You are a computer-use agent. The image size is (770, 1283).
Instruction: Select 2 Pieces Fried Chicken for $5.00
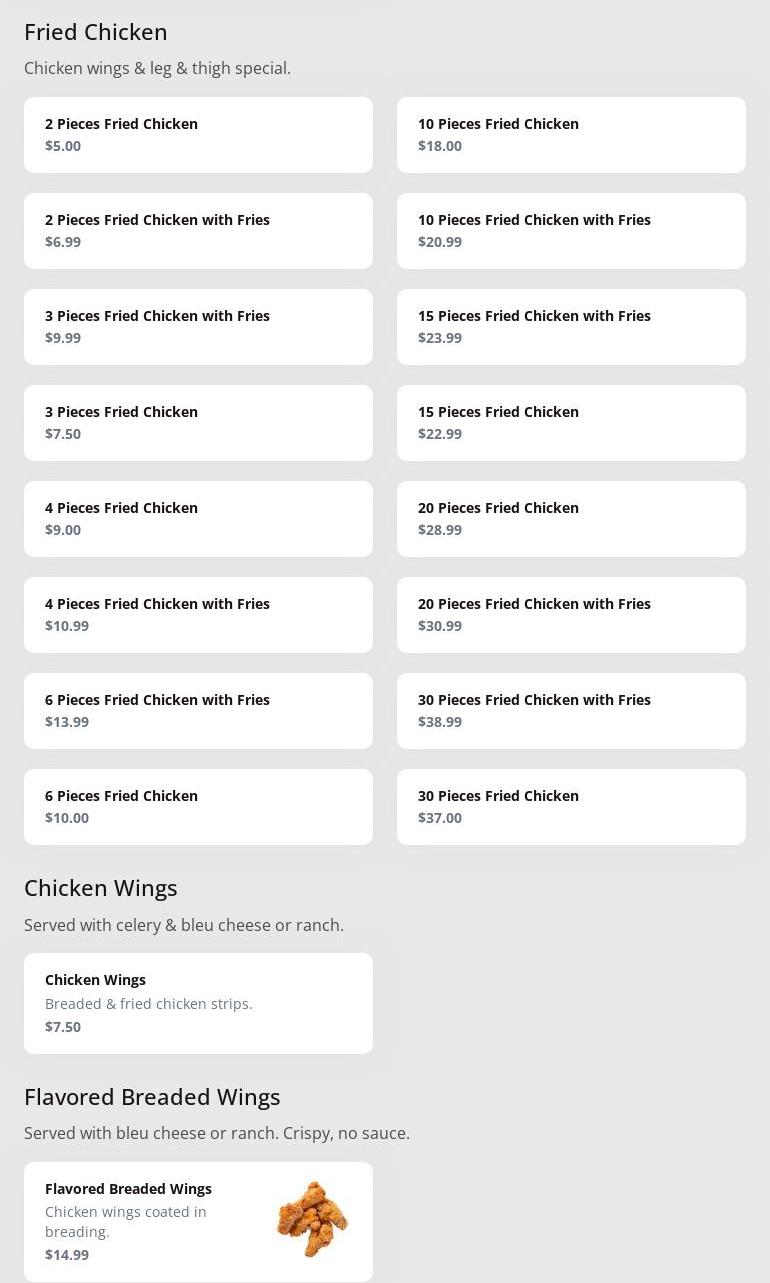pos(198,135)
